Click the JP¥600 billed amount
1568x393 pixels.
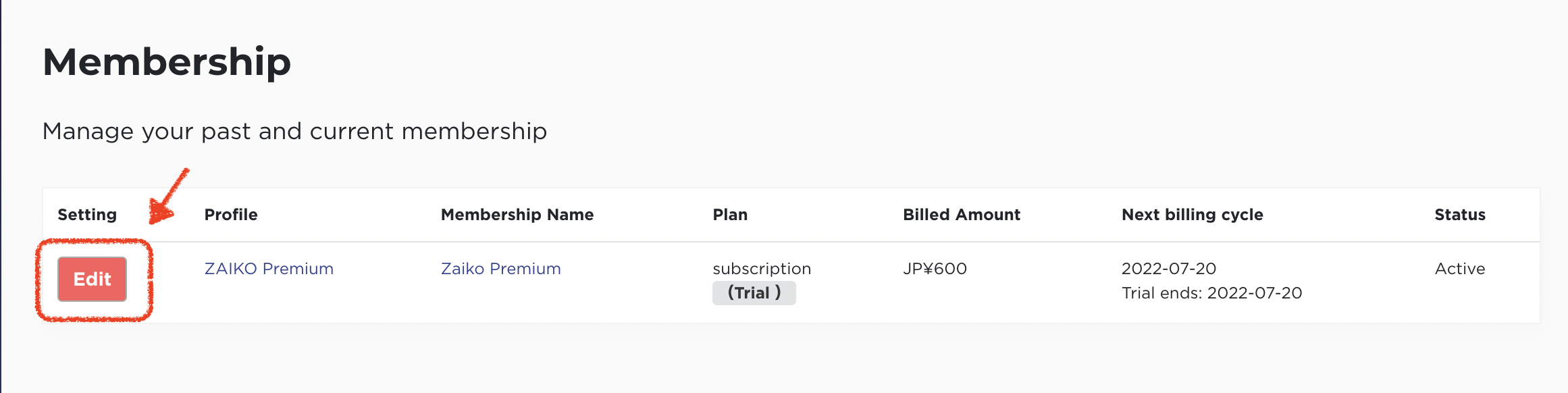(935, 269)
